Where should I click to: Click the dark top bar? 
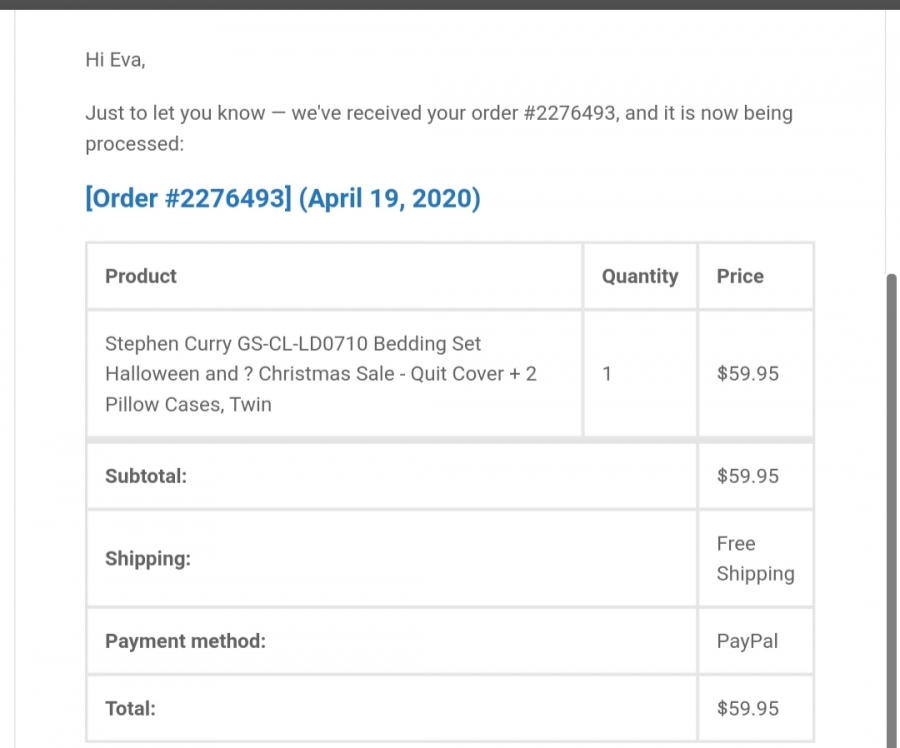point(450,5)
